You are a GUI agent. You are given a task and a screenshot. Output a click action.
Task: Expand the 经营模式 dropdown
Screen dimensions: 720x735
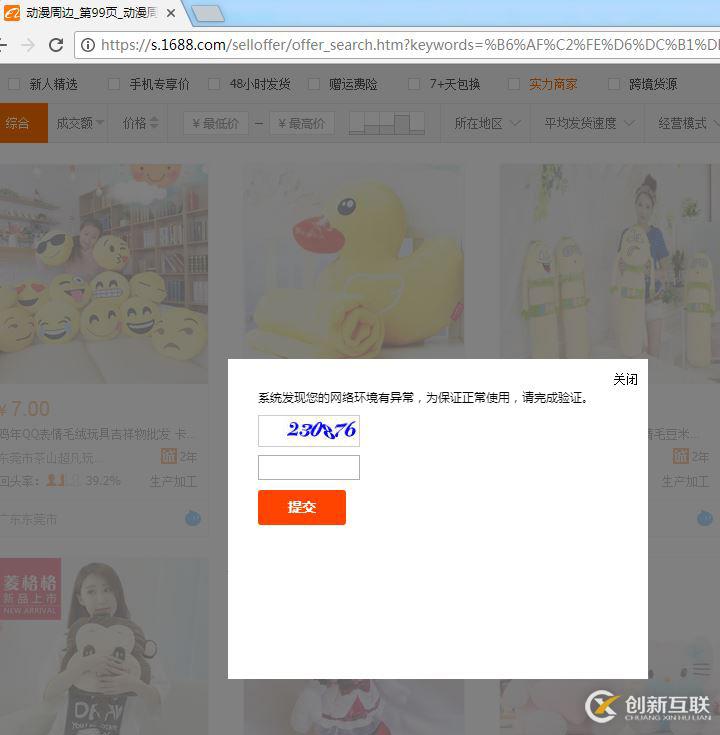(x=687, y=123)
